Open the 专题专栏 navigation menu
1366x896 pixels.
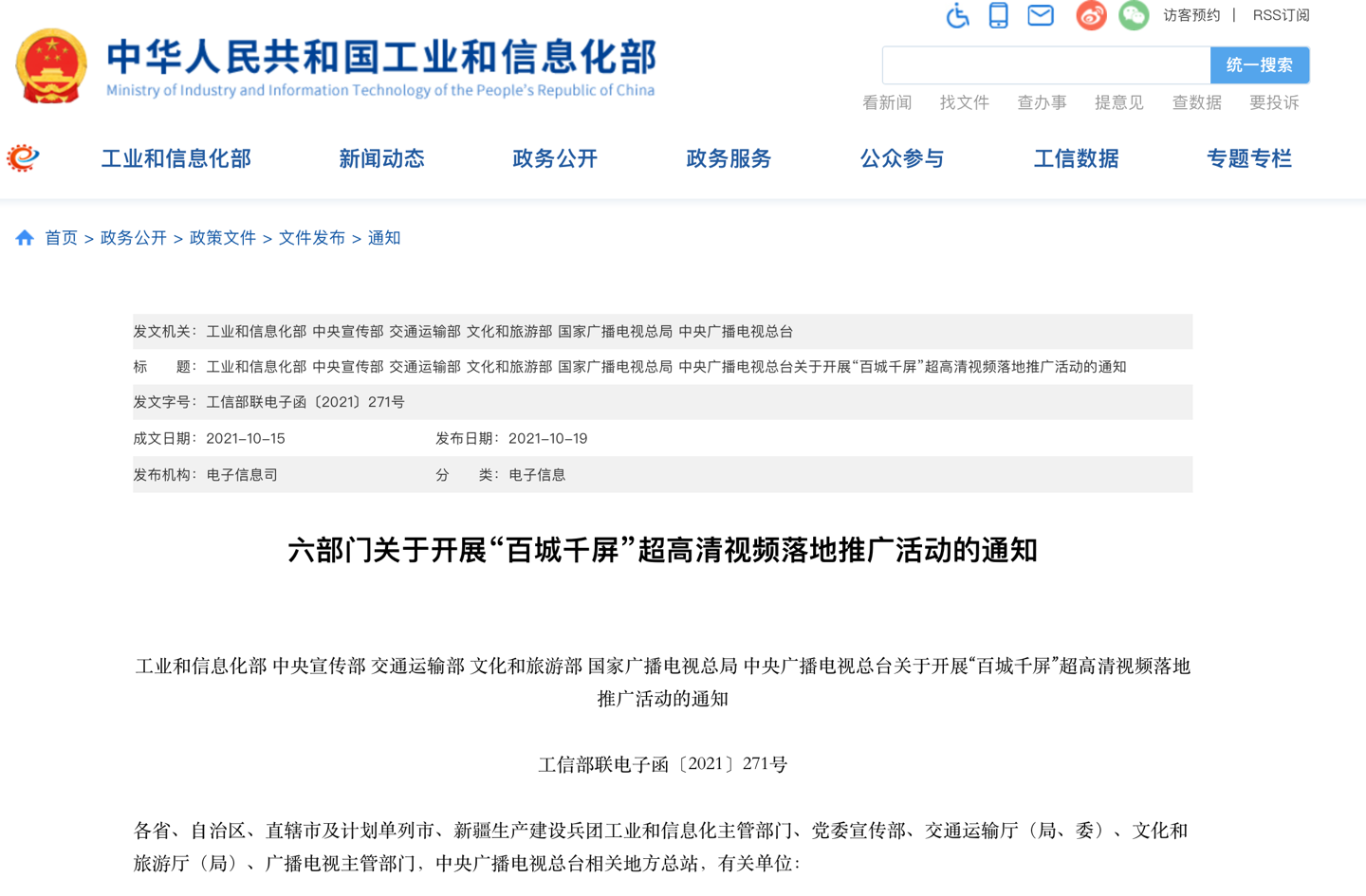click(x=1249, y=158)
